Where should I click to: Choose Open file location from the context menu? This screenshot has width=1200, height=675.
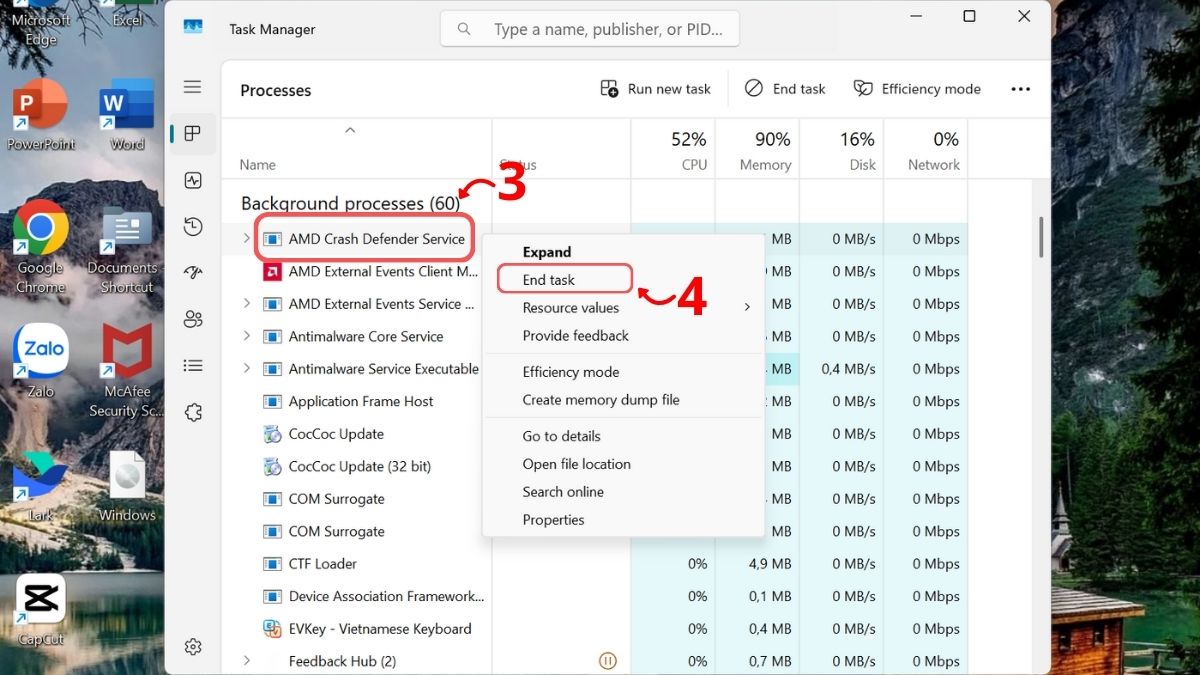(x=577, y=464)
